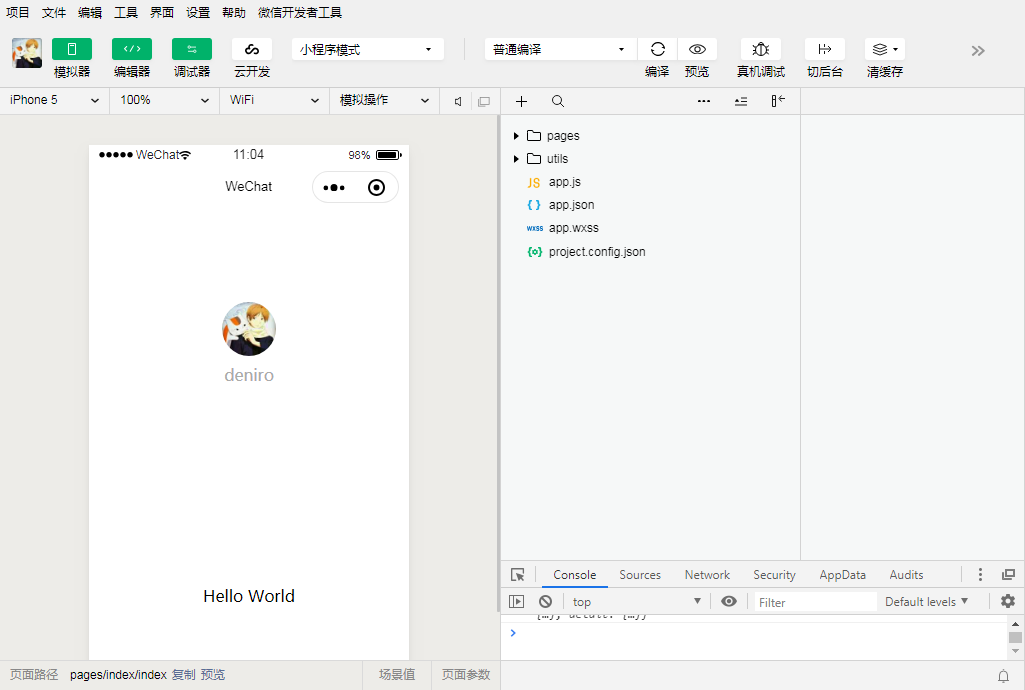The image size is (1025, 690).
Task: Expand the toolbar overflow chevrons
Action: [978, 51]
